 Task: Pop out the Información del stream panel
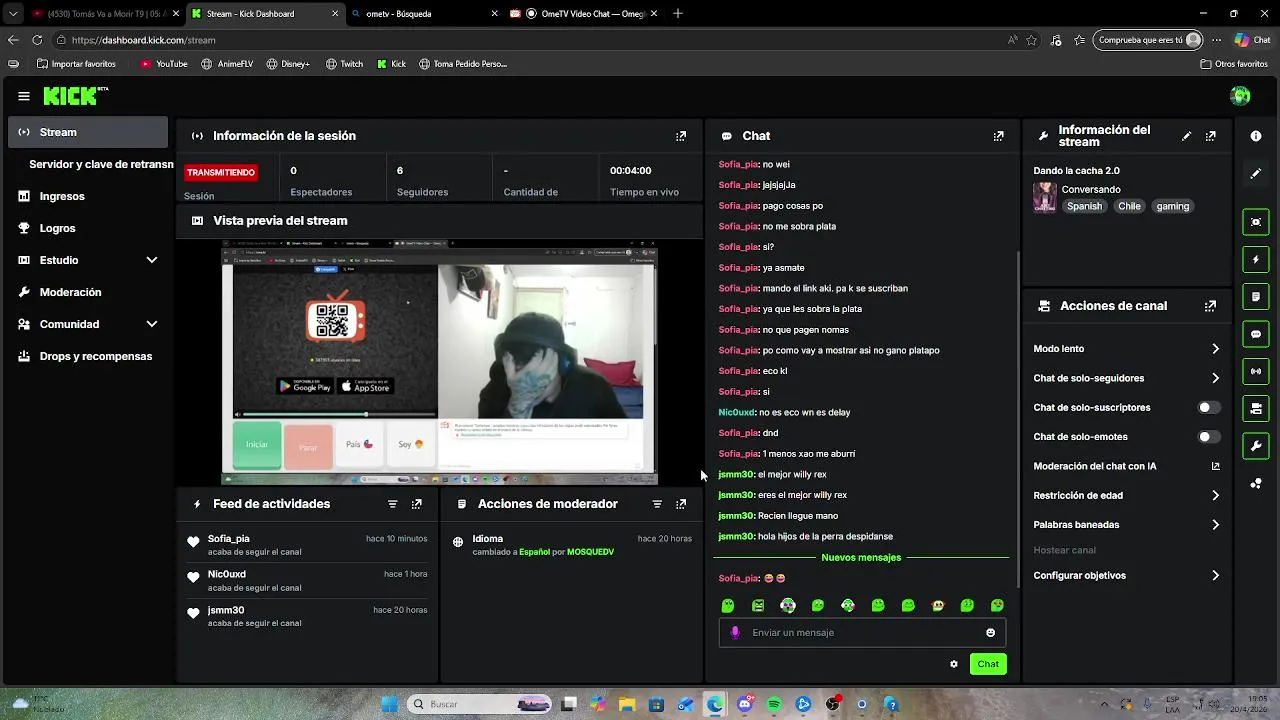(x=1210, y=136)
